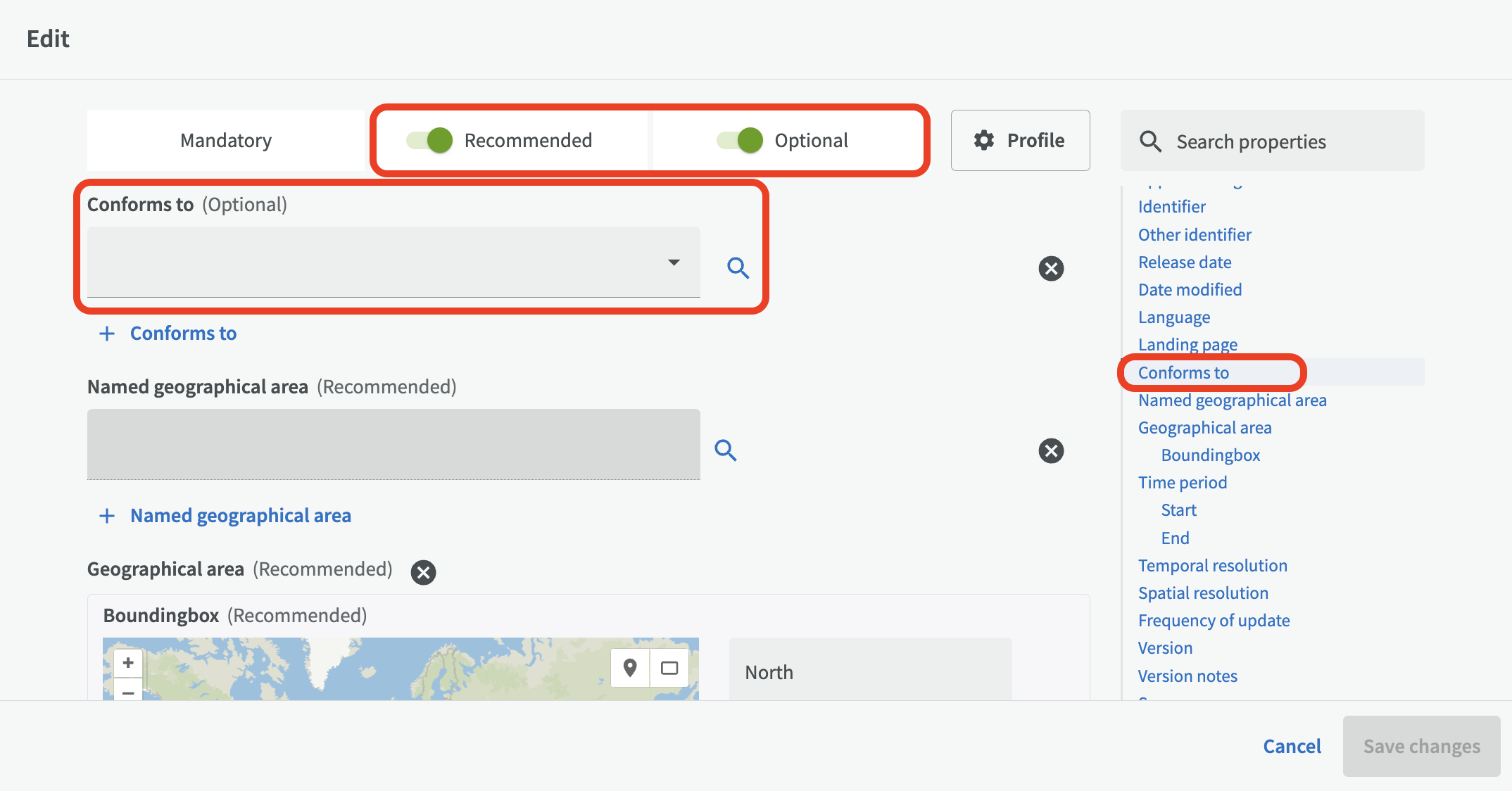
Task: Click the Cancel link
Action: coord(1292,746)
